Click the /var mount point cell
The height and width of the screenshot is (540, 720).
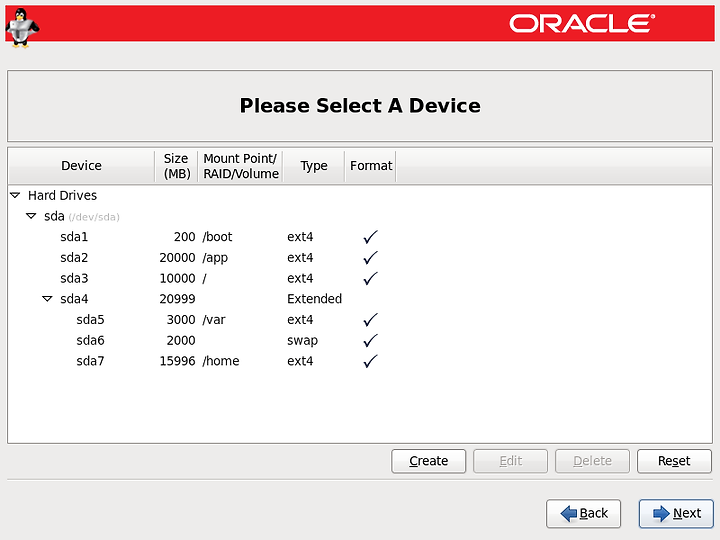[x=214, y=320]
